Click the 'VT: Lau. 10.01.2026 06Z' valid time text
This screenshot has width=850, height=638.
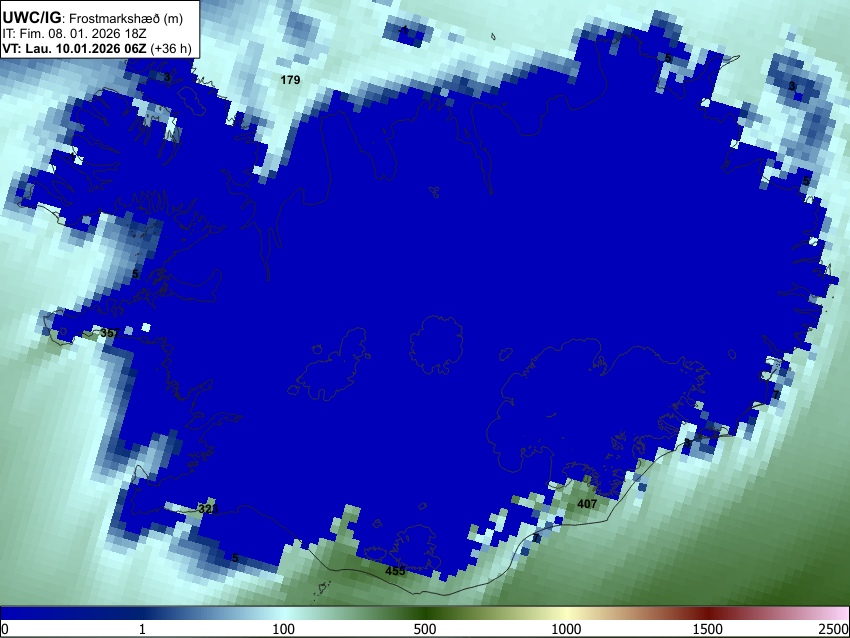[74, 48]
